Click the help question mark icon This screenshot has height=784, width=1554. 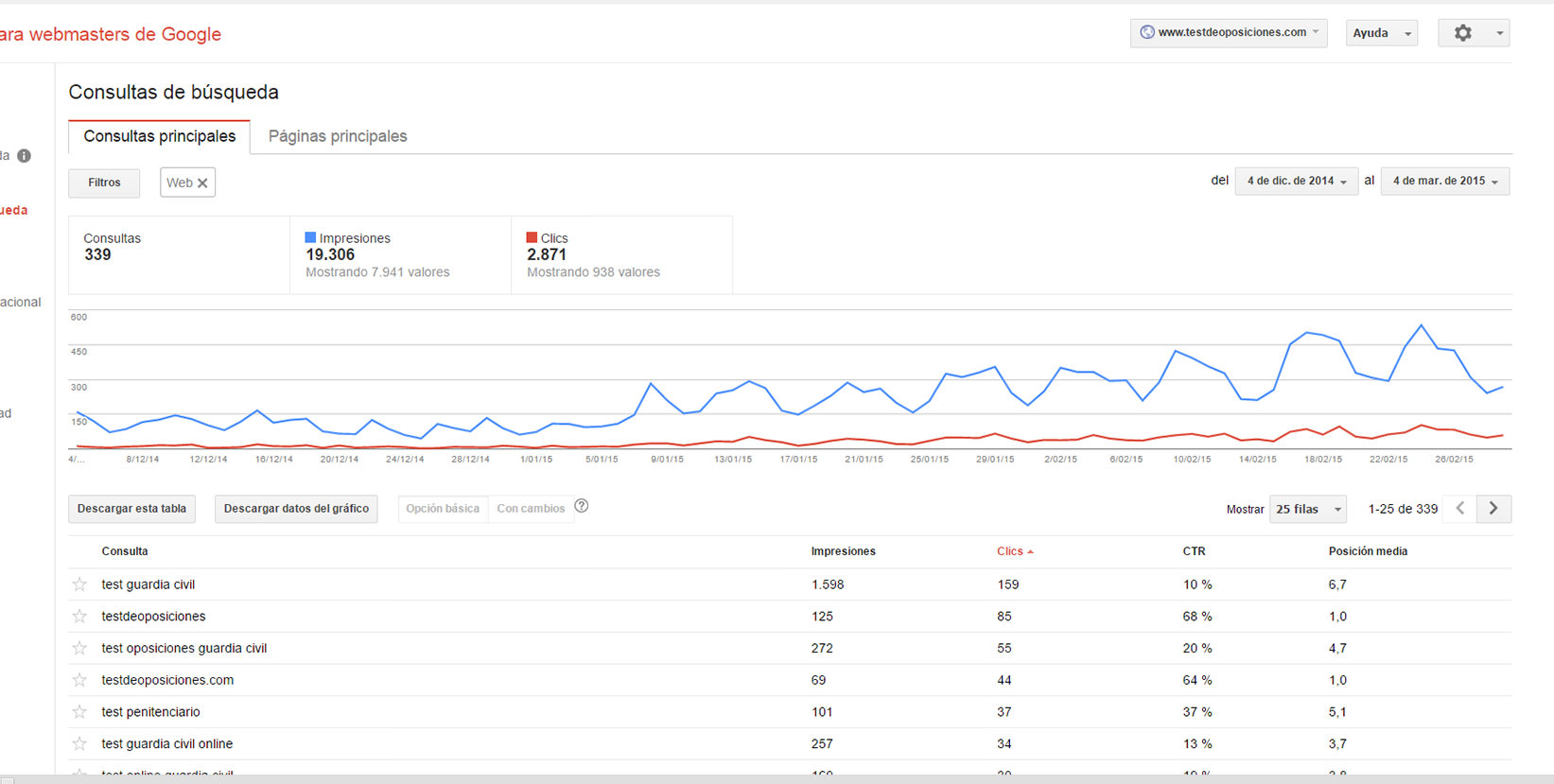click(582, 506)
